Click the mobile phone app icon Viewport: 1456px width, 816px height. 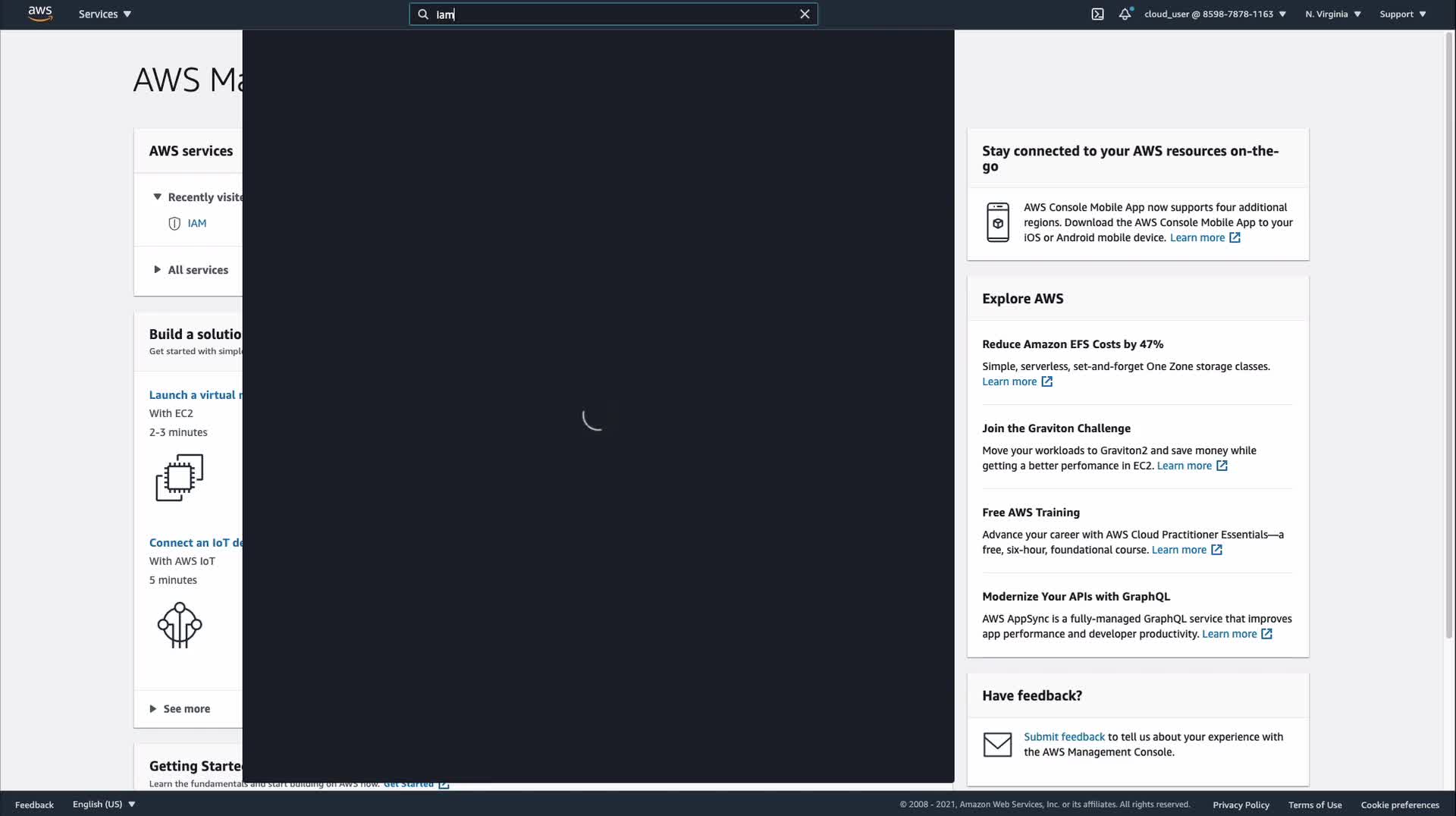tap(998, 222)
